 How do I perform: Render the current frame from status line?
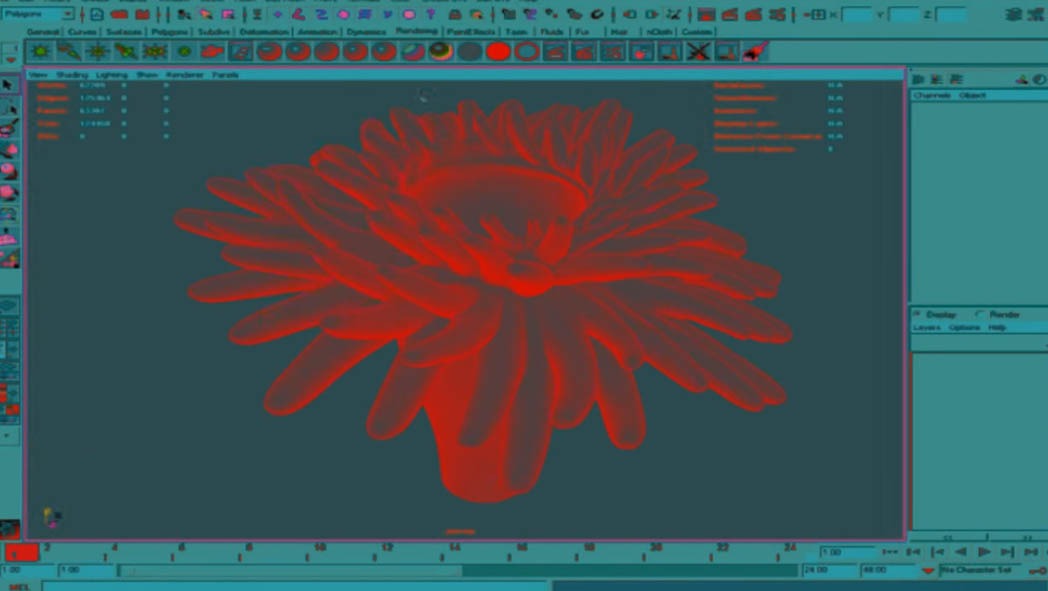tap(730, 14)
